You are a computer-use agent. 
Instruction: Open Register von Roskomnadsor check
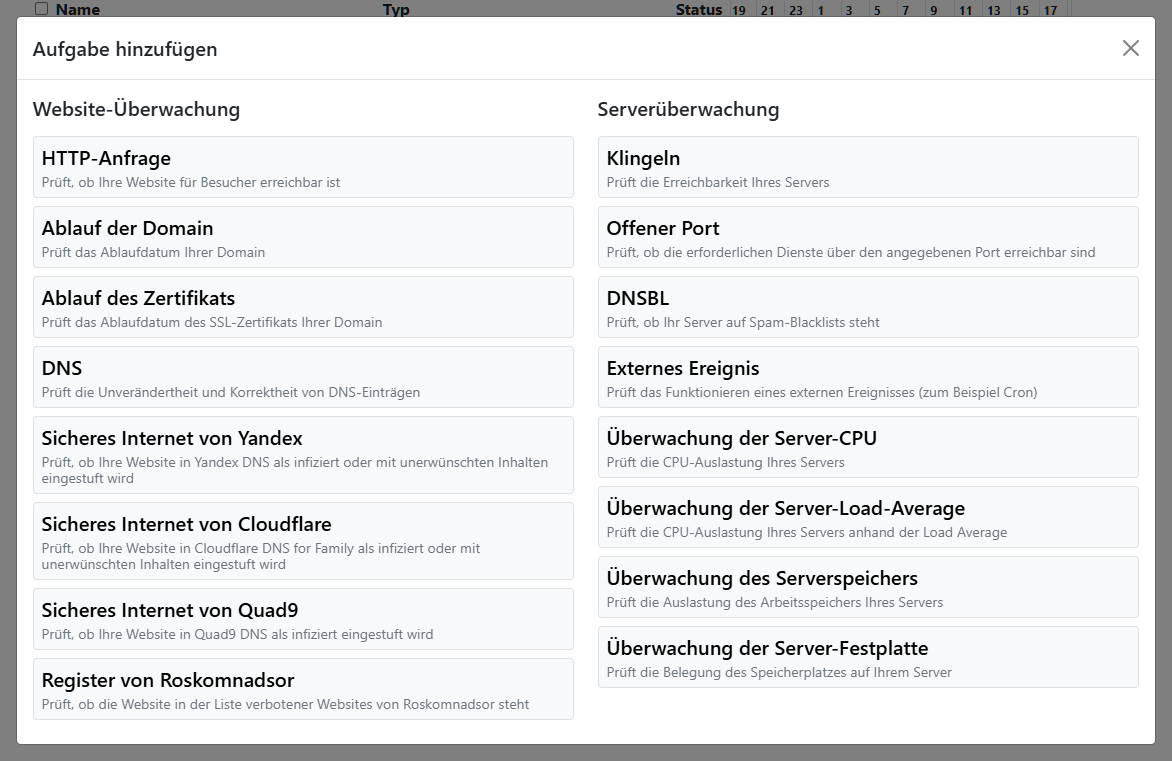[303, 689]
